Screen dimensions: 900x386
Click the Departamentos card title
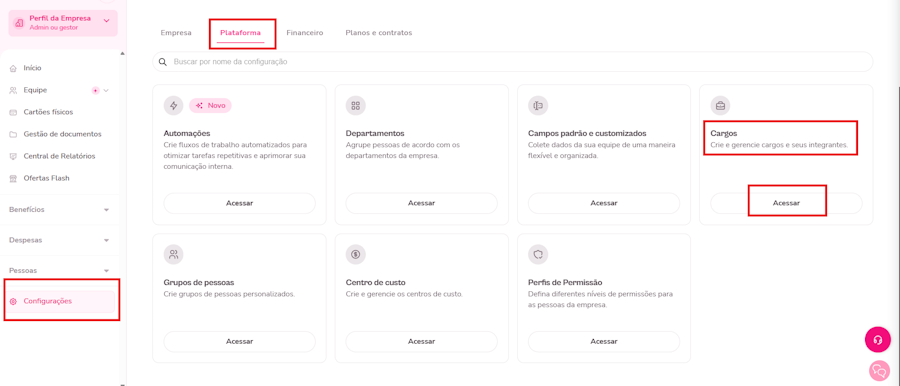tap(375, 133)
